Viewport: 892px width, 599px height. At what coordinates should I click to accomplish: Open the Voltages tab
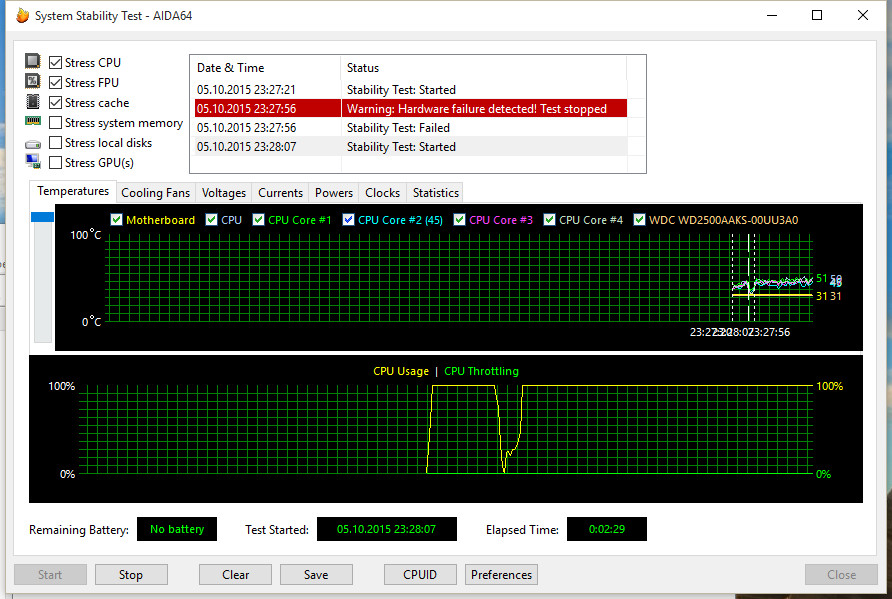[224, 193]
